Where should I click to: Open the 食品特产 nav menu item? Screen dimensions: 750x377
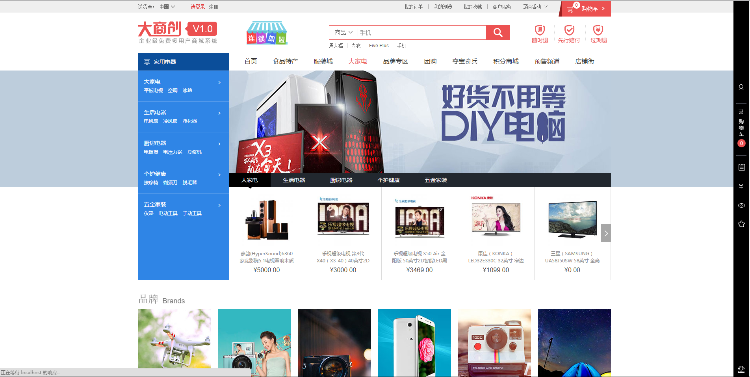(x=286, y=61)
